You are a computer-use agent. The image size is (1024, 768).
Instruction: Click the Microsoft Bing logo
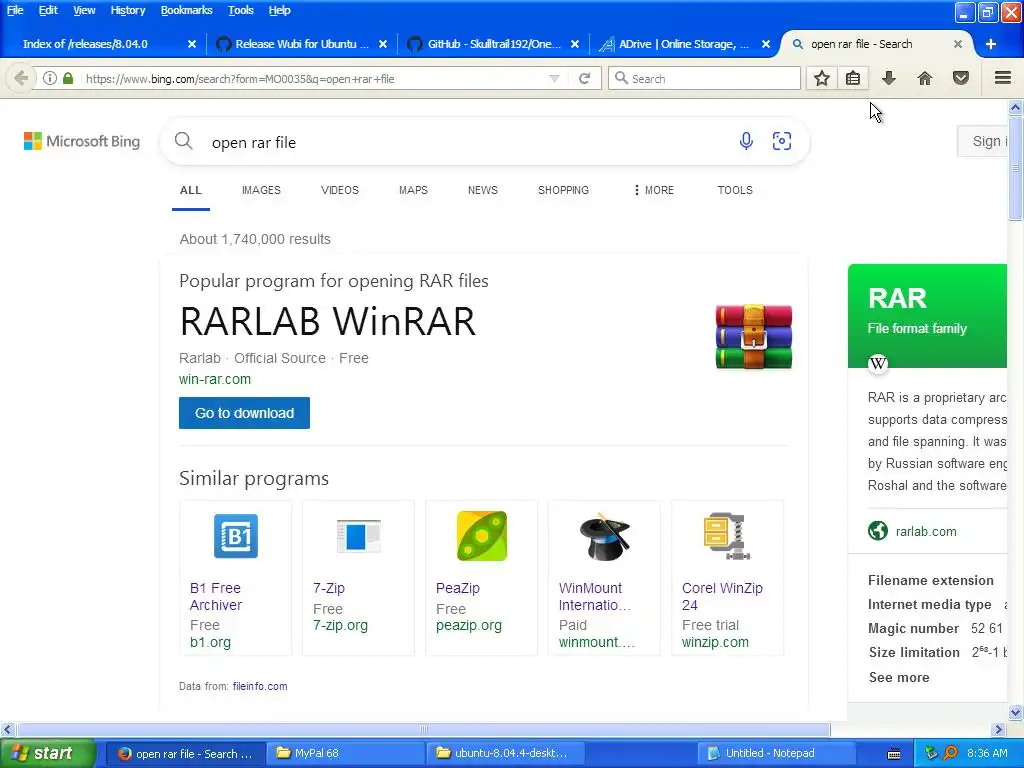coord(82,141)
